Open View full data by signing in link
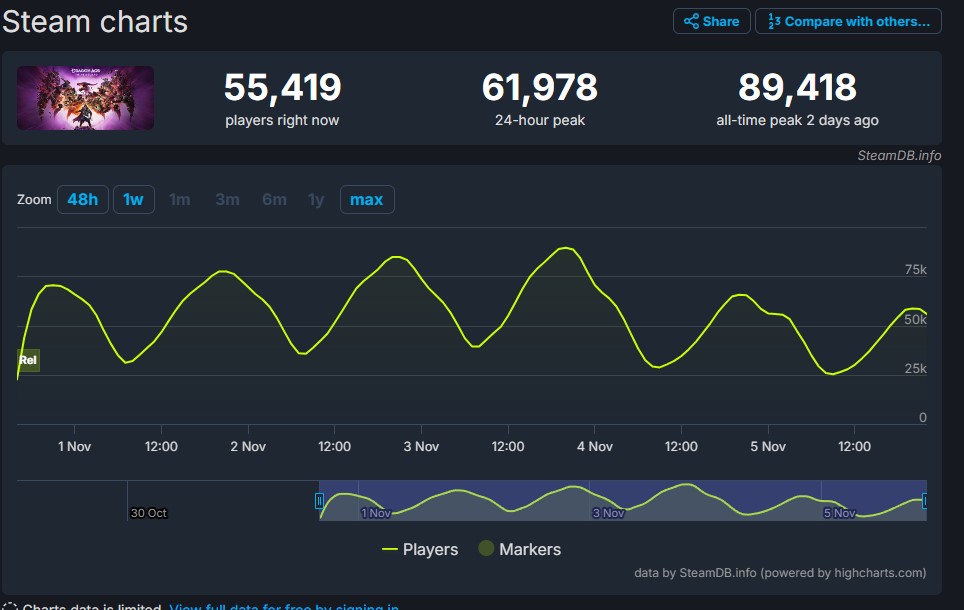 [284, 607]
